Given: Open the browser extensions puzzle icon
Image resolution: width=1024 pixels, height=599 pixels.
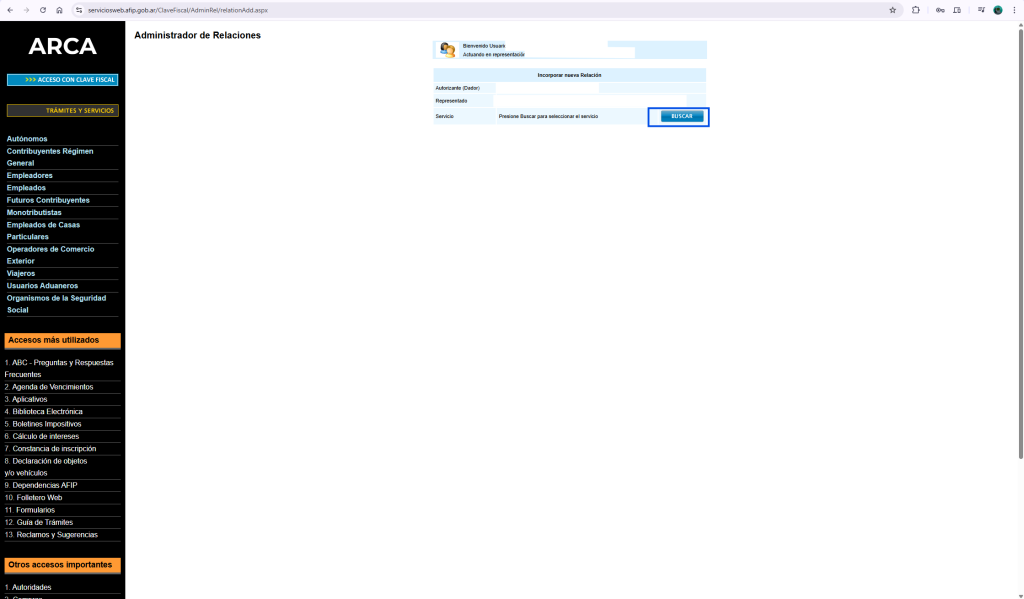Looking at the screenshot, I should (x=916, y=10).
